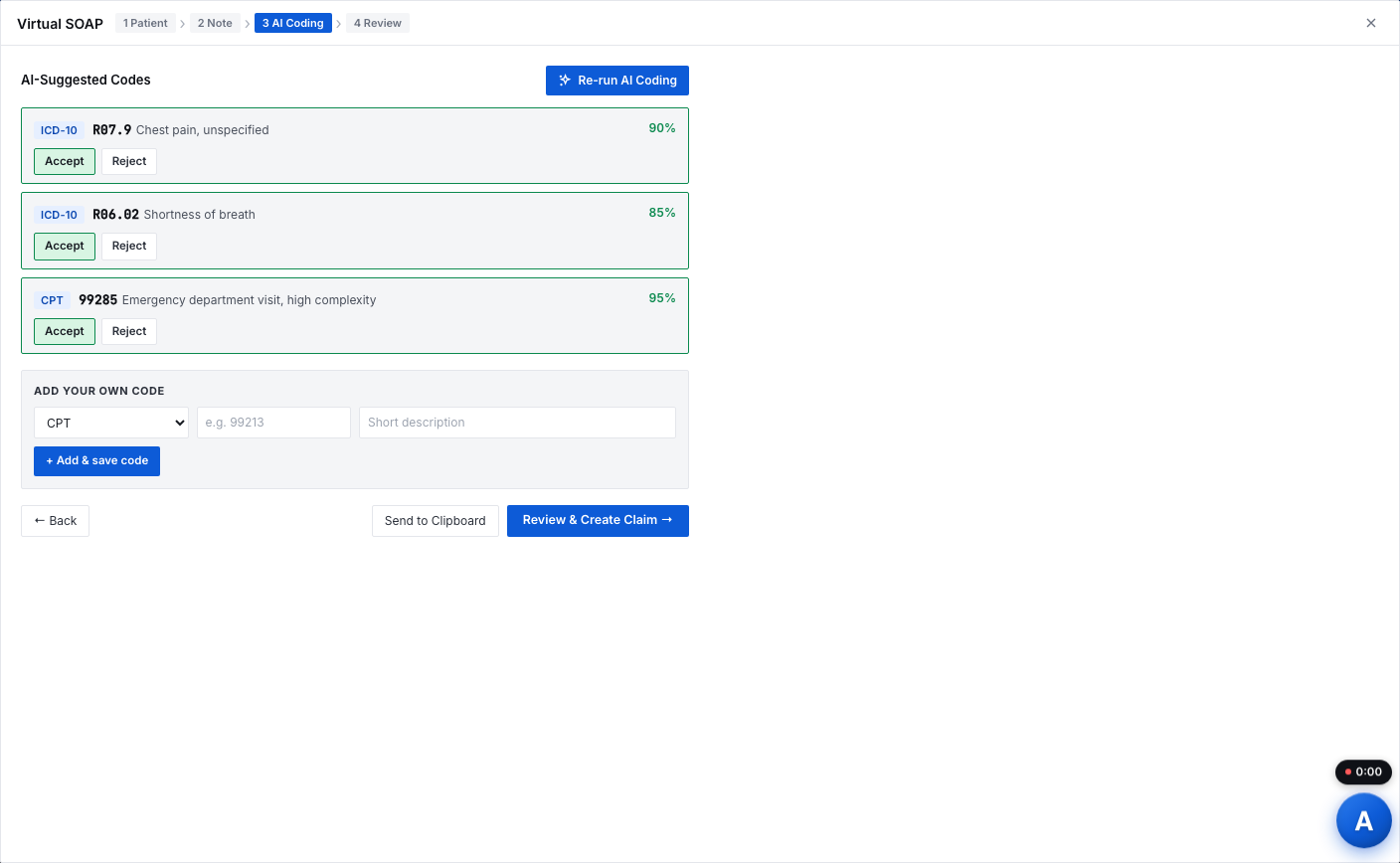Screen dimensions: 1400x863
Task: Reject the R06.02 Shortness of breath code
Action: coord(129,246)
